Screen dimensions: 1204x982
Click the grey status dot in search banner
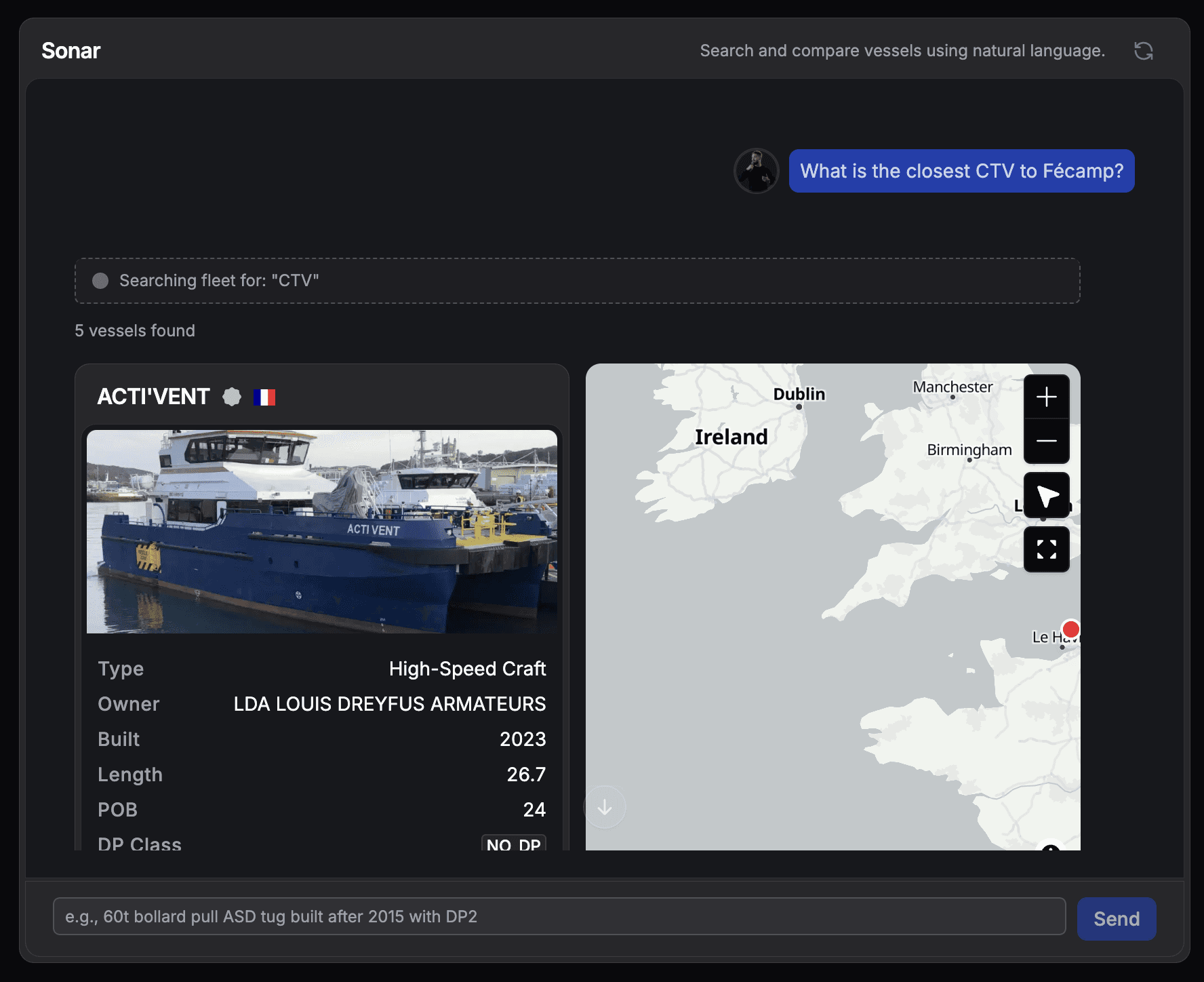coord(100,281)
